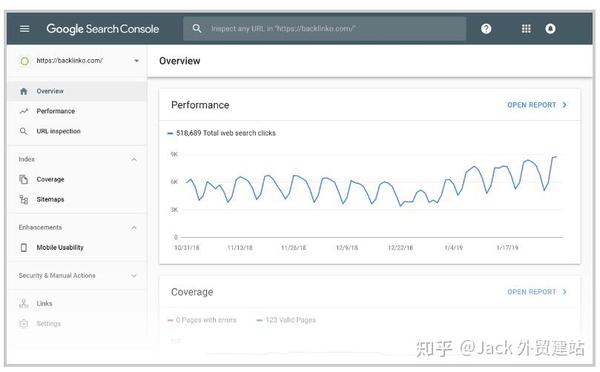Click the Sitemaps tree icon

[24, 199]
